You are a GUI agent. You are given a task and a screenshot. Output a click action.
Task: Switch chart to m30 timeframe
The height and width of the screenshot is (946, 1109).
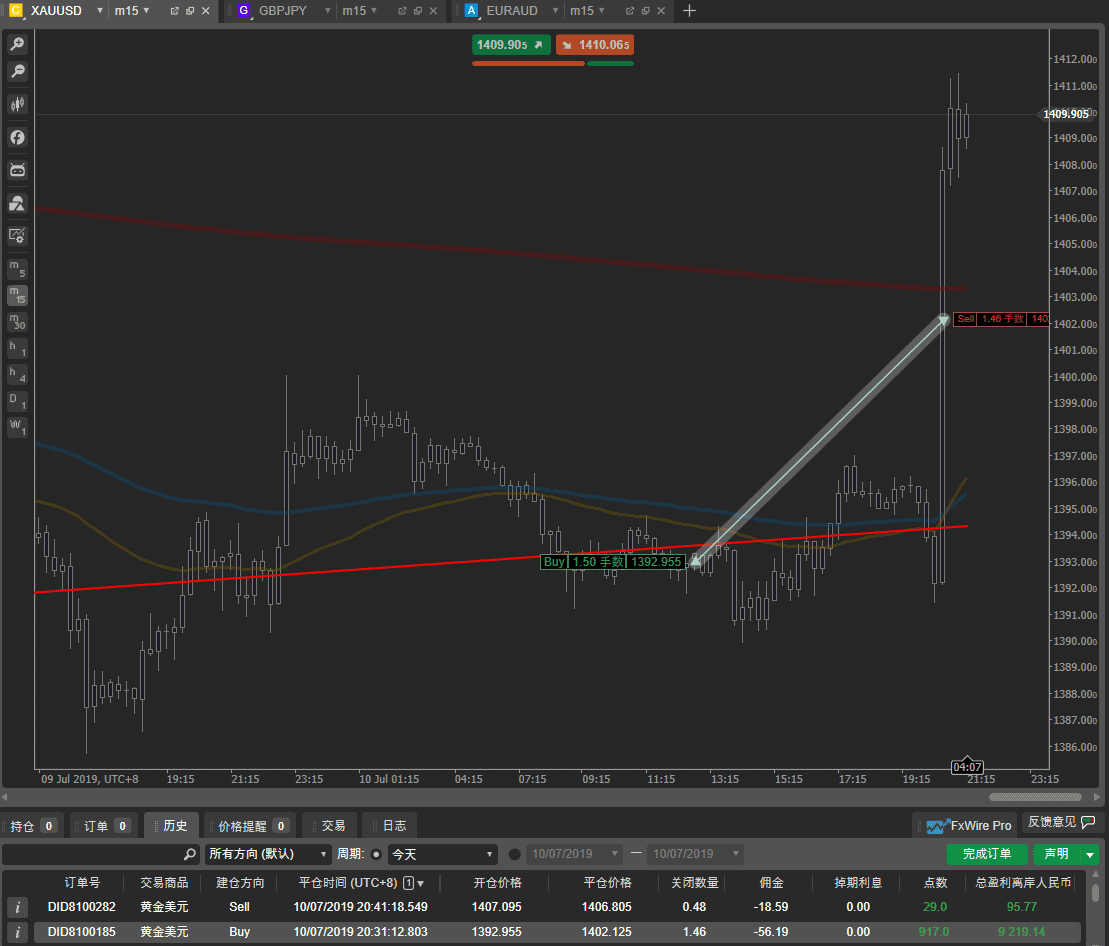17,322
